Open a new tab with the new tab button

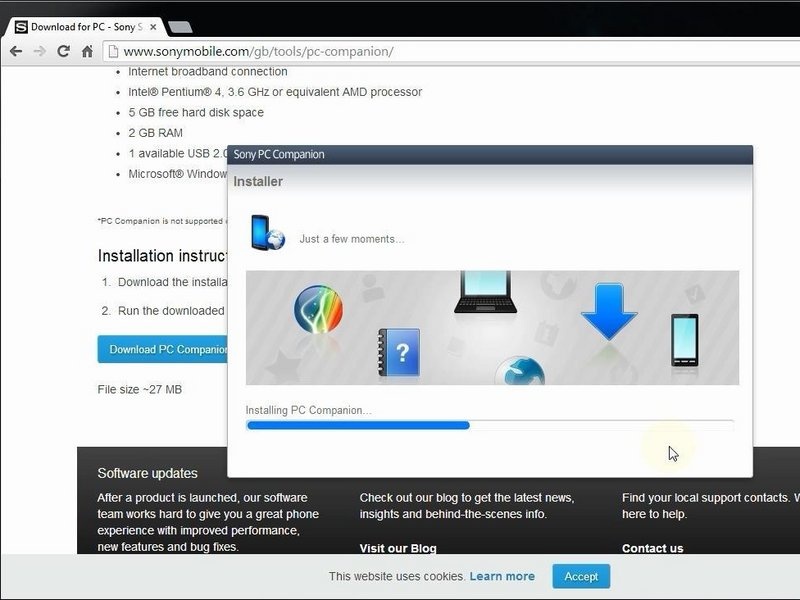180,27
